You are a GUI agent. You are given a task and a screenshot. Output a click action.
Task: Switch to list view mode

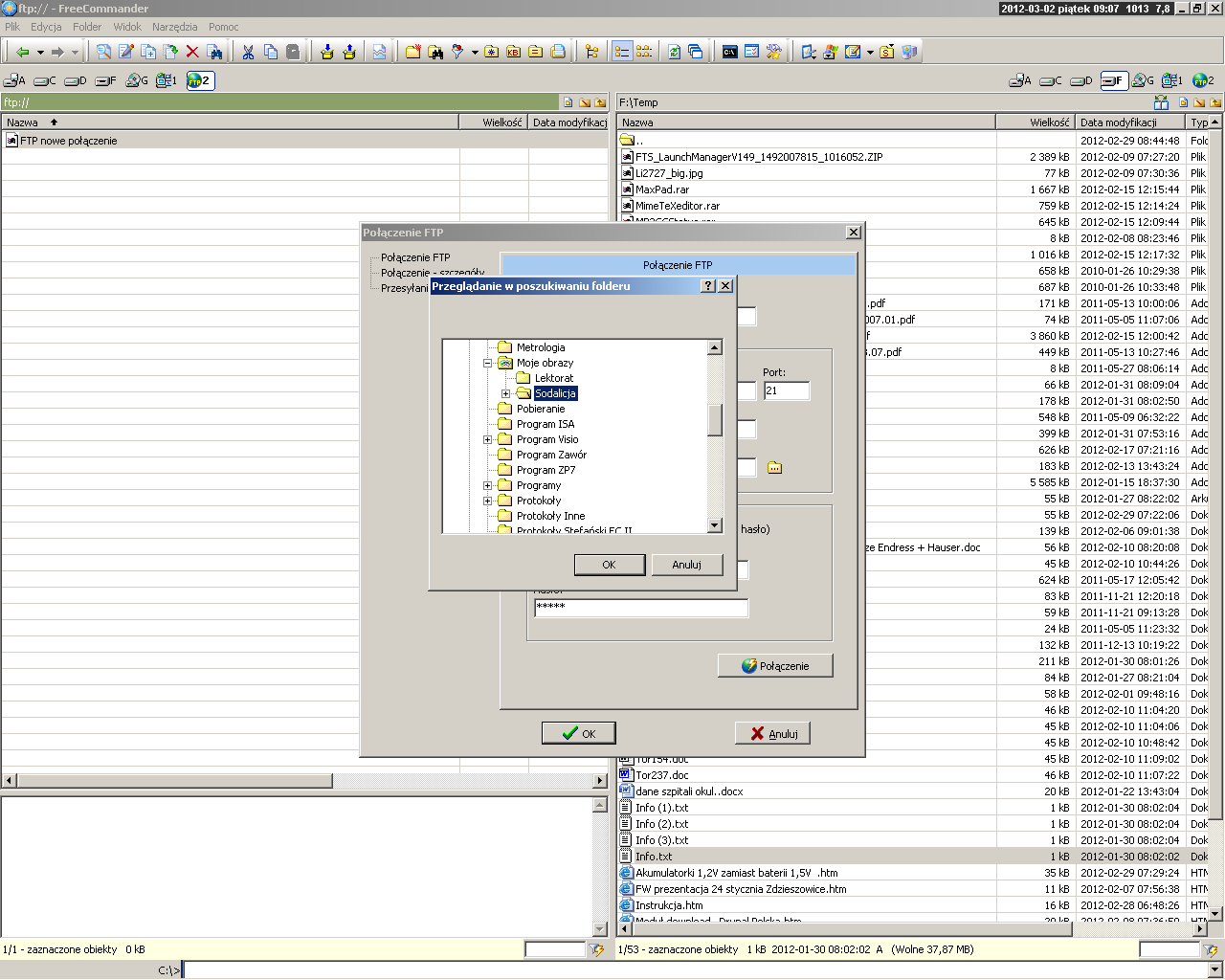[644, 52]
